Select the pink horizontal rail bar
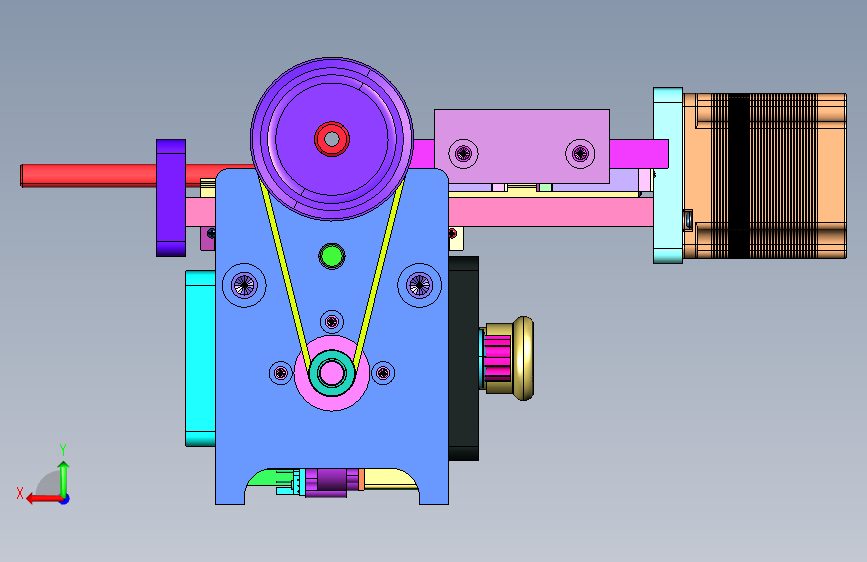This screenshot has height=562, width=867. click(x=550, y=212)
